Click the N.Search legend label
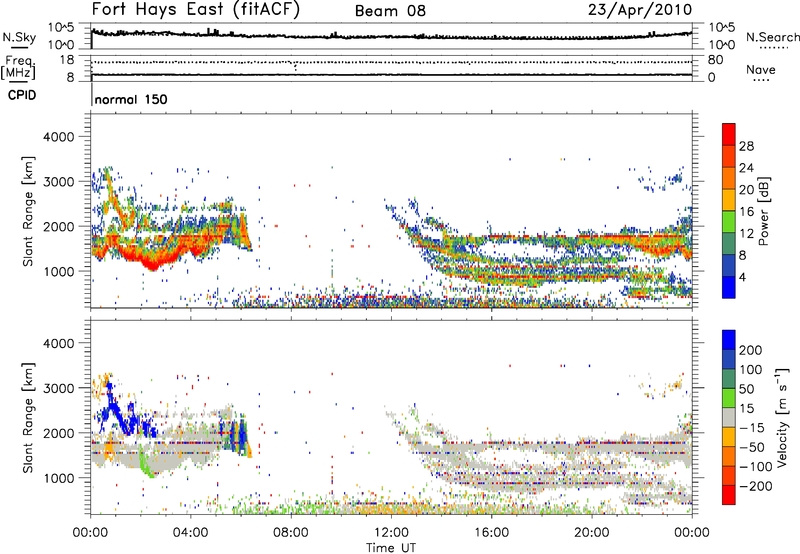800x554 pixels. (772, 37)
